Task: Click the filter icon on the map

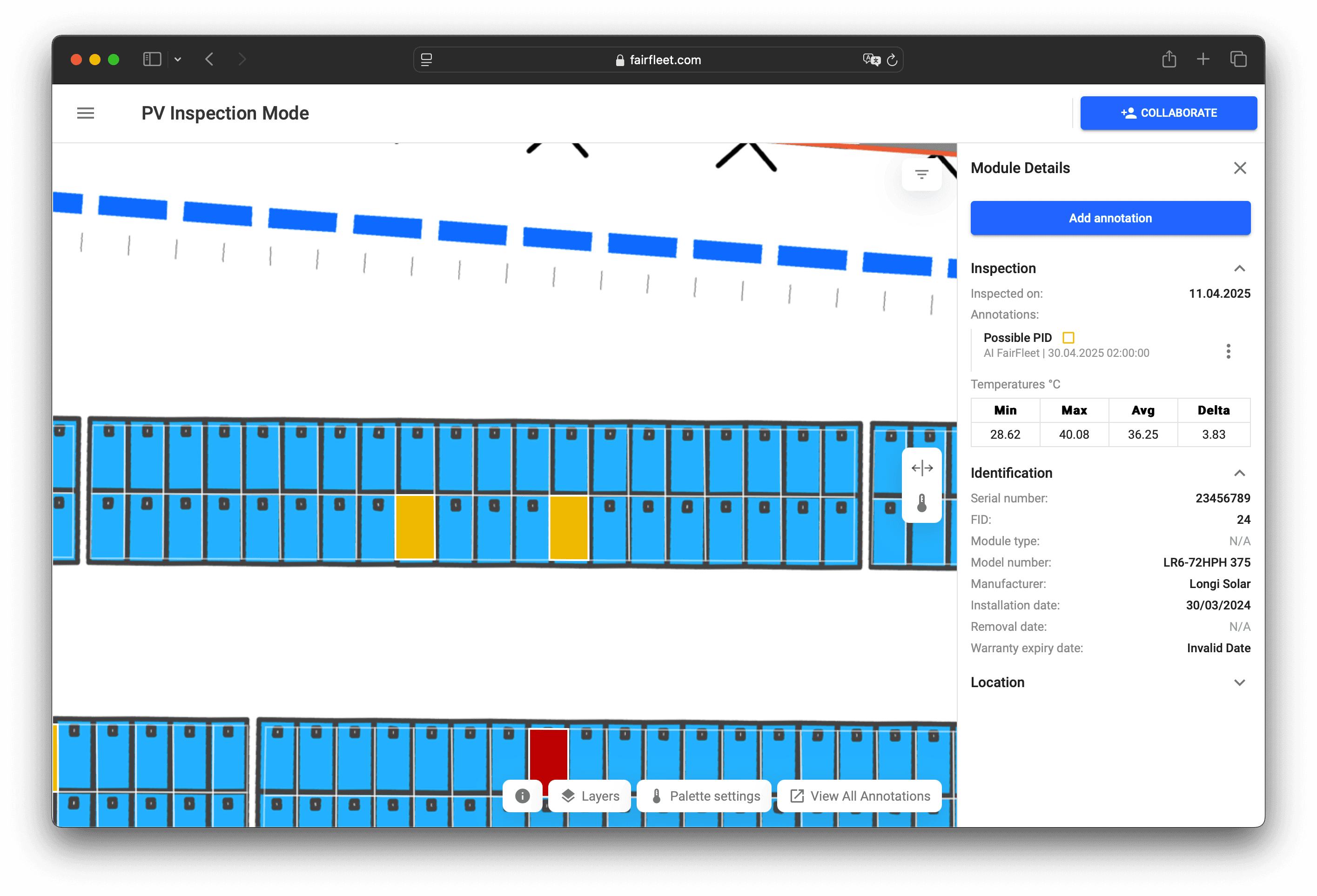Action: click(921, 174)
